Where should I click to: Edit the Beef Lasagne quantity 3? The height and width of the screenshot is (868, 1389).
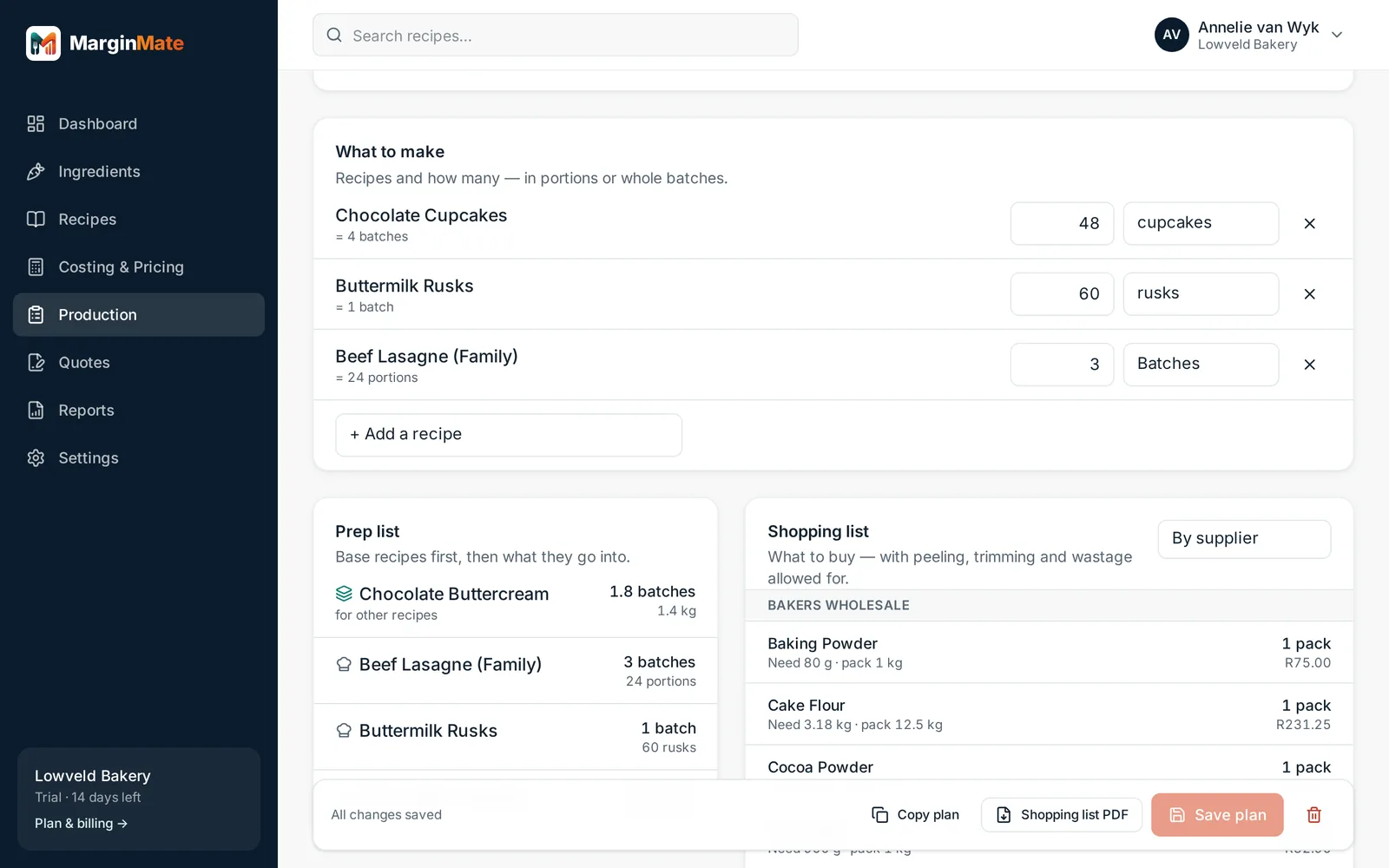click(1062, 365)
